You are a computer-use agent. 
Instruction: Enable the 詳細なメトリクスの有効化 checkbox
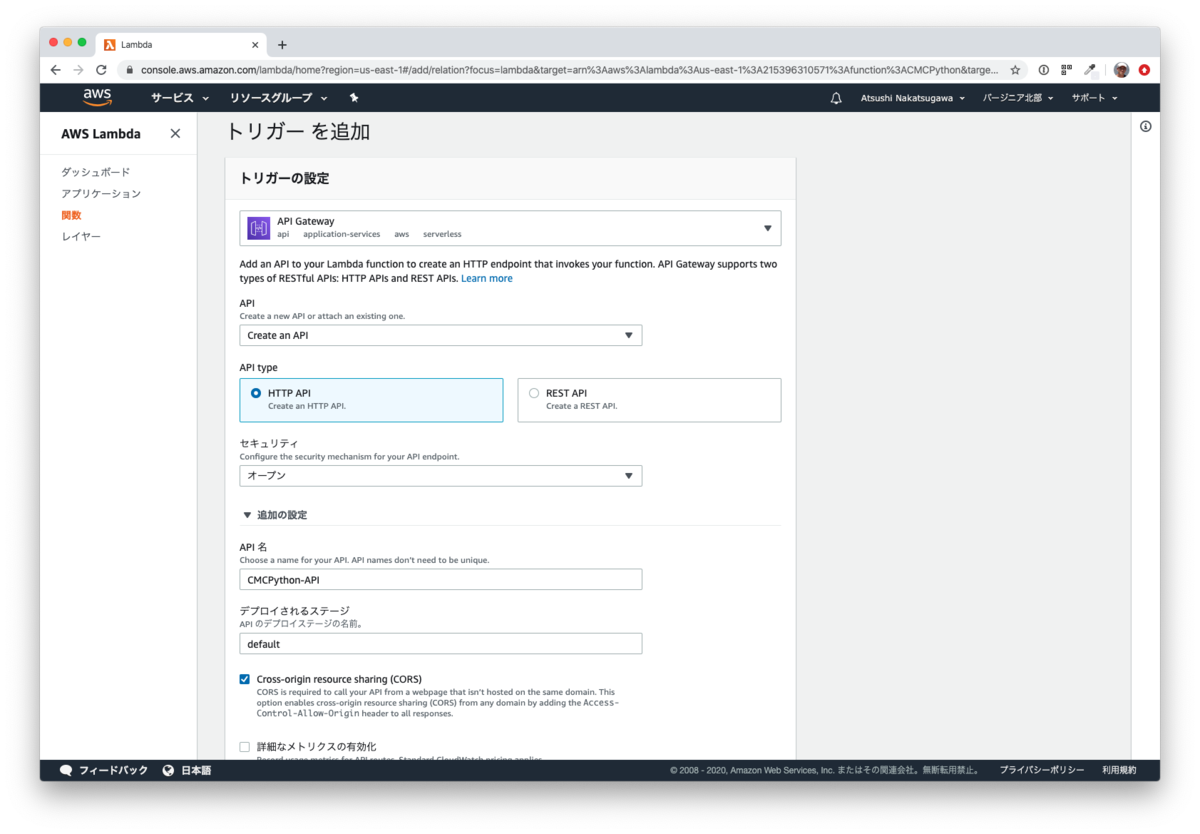point(245,746)
